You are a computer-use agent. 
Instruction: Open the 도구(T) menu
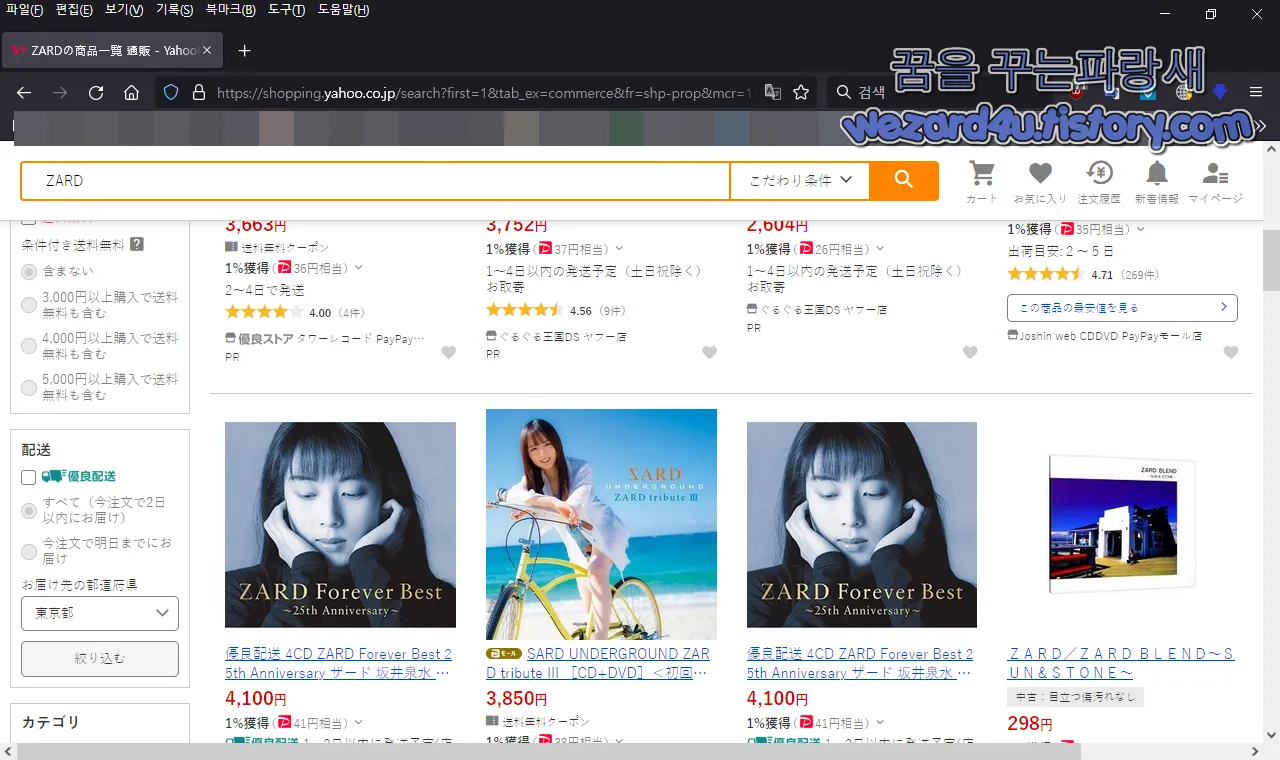tap(287, 10)
